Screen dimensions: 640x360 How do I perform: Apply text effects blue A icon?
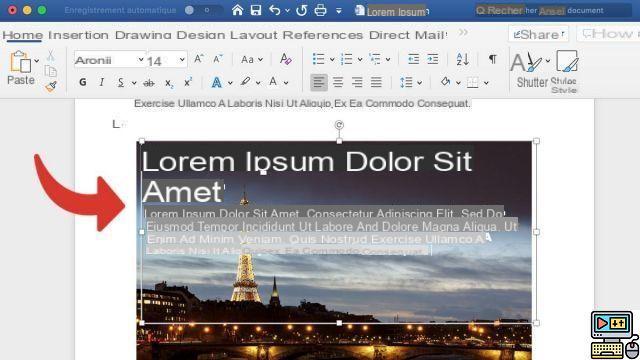coord(217,83)
